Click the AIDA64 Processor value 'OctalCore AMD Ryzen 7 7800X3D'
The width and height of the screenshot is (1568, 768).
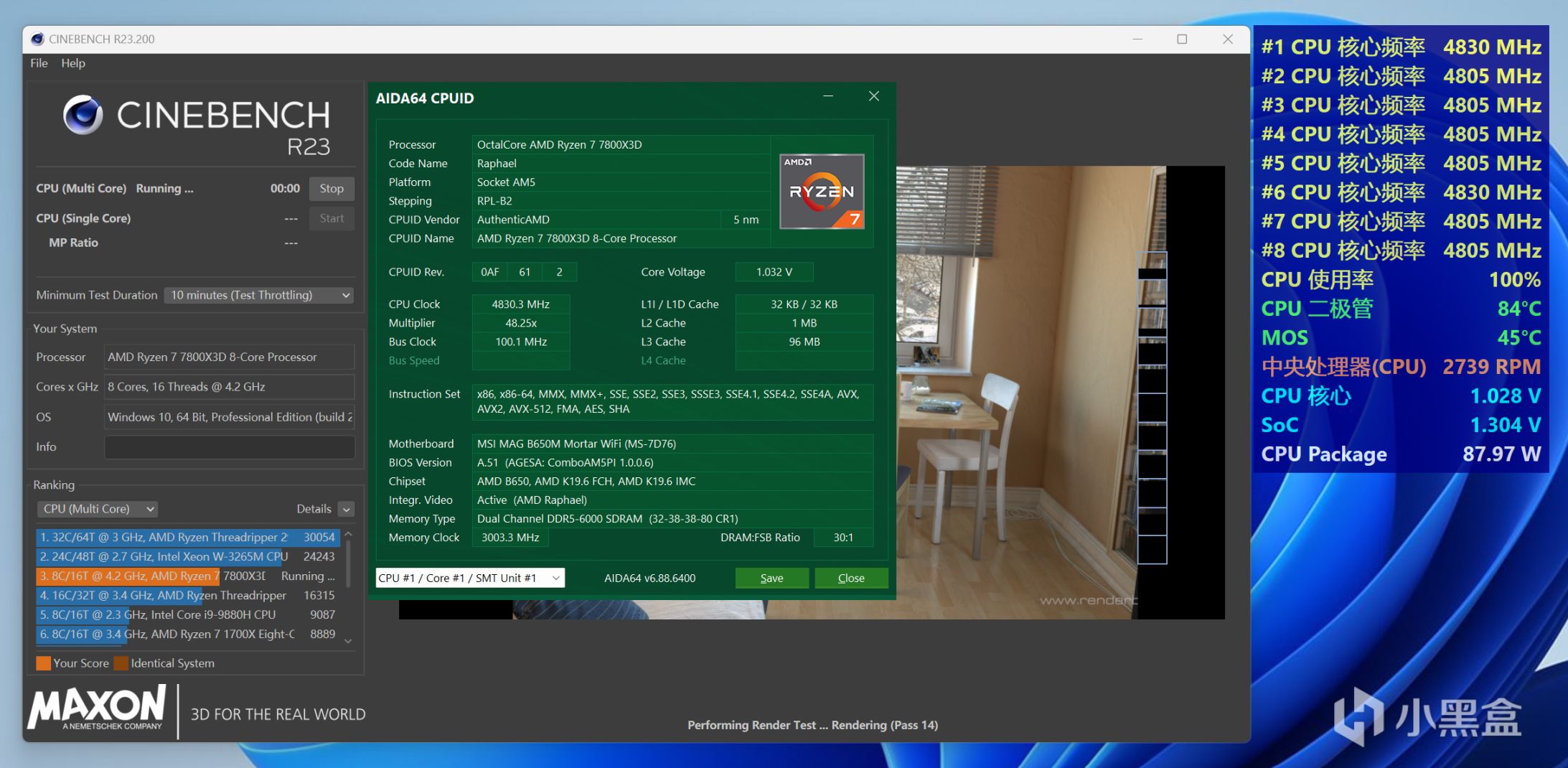(x=560, y=144)
